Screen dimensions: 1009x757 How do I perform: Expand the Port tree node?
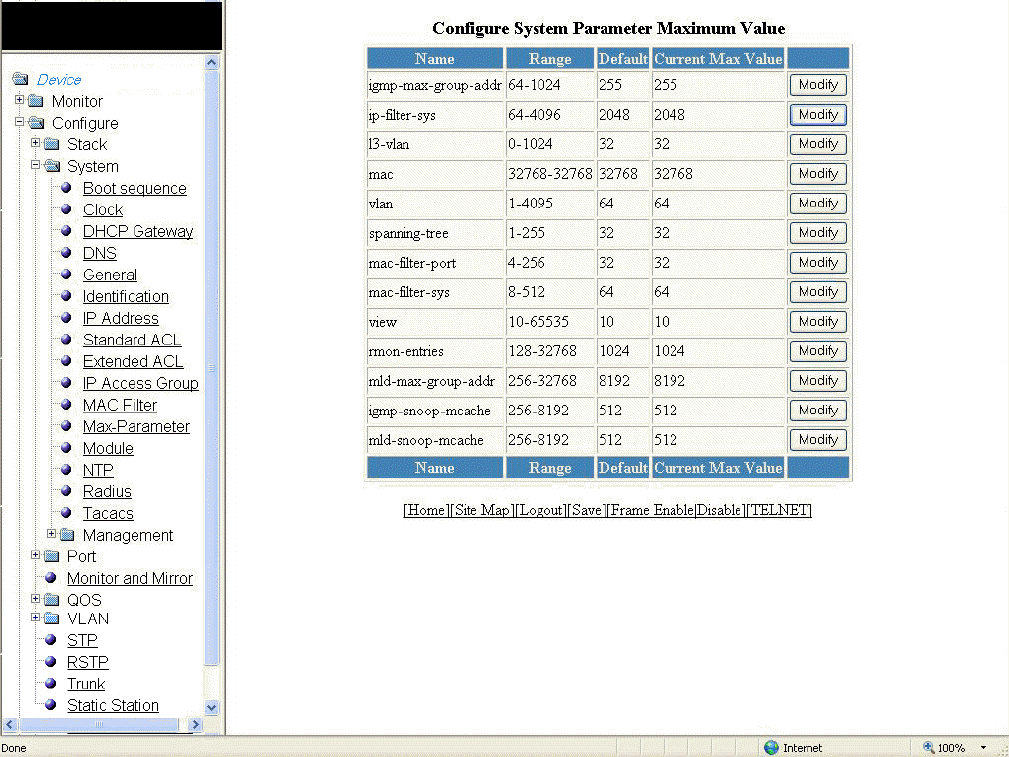click(x=35, y=555)
